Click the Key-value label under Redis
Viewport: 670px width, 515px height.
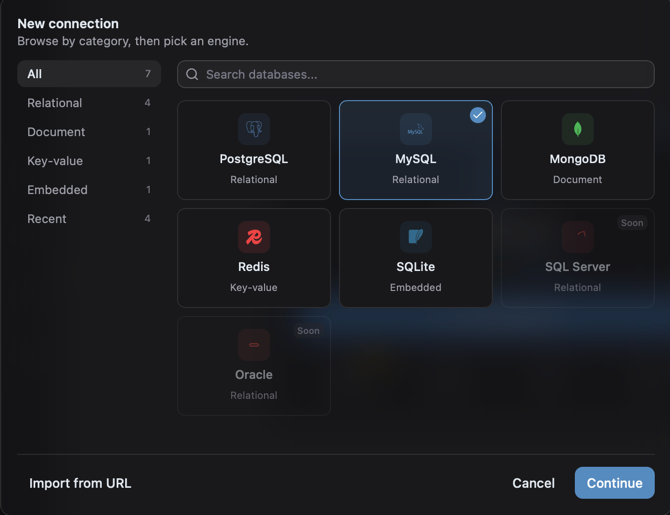coord(254,287)
